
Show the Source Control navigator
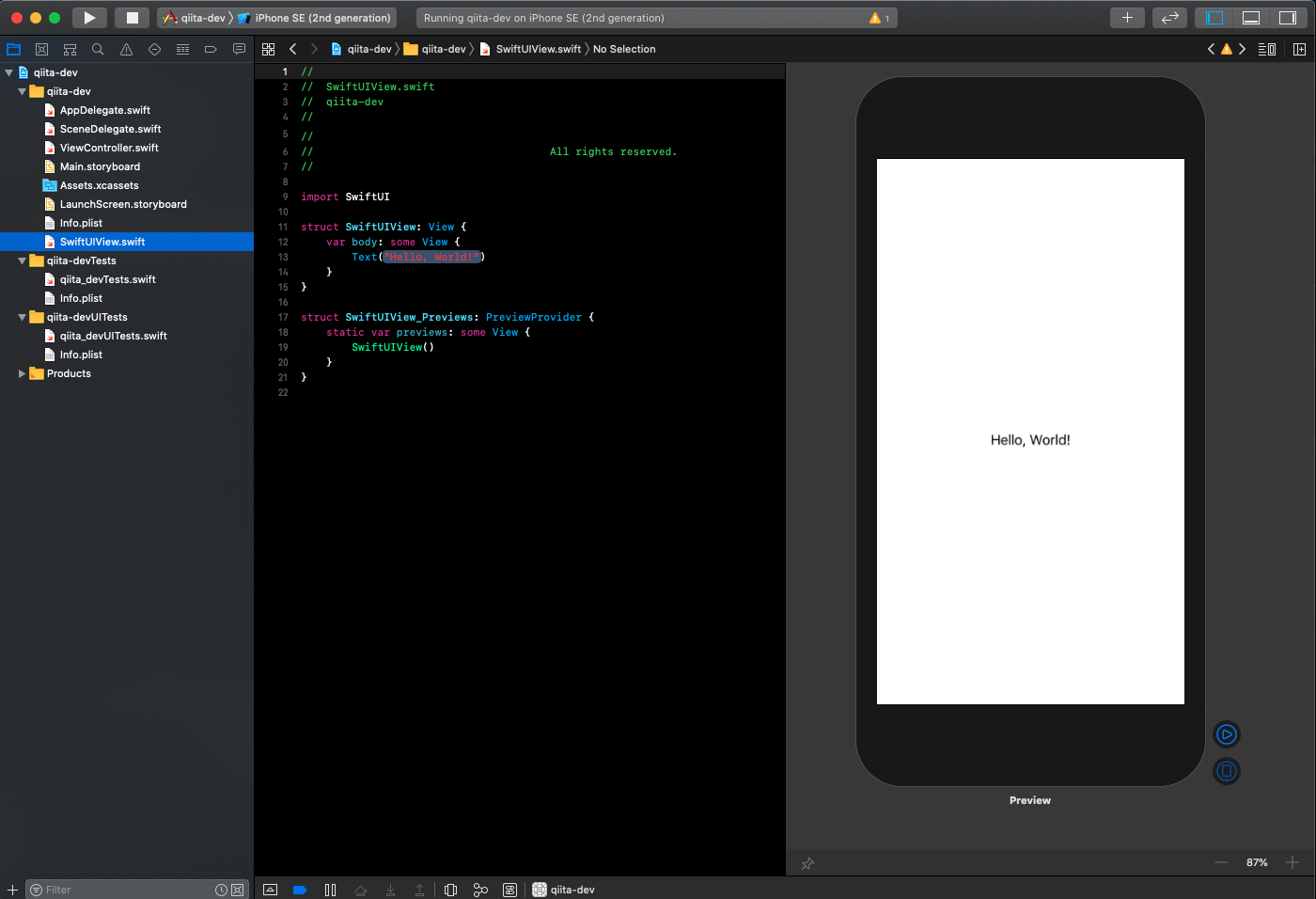[x=41, y=49]
